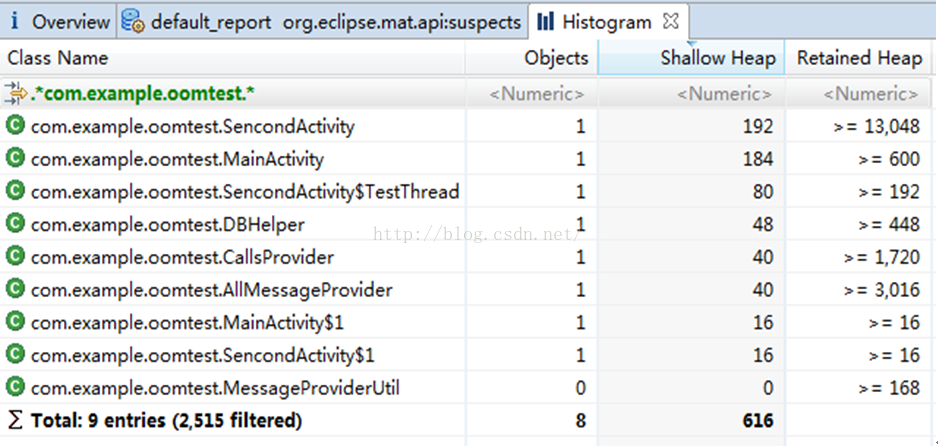Click the class icon beside SencondActivity row
This screenshot has height=446, width=938.
15,127
